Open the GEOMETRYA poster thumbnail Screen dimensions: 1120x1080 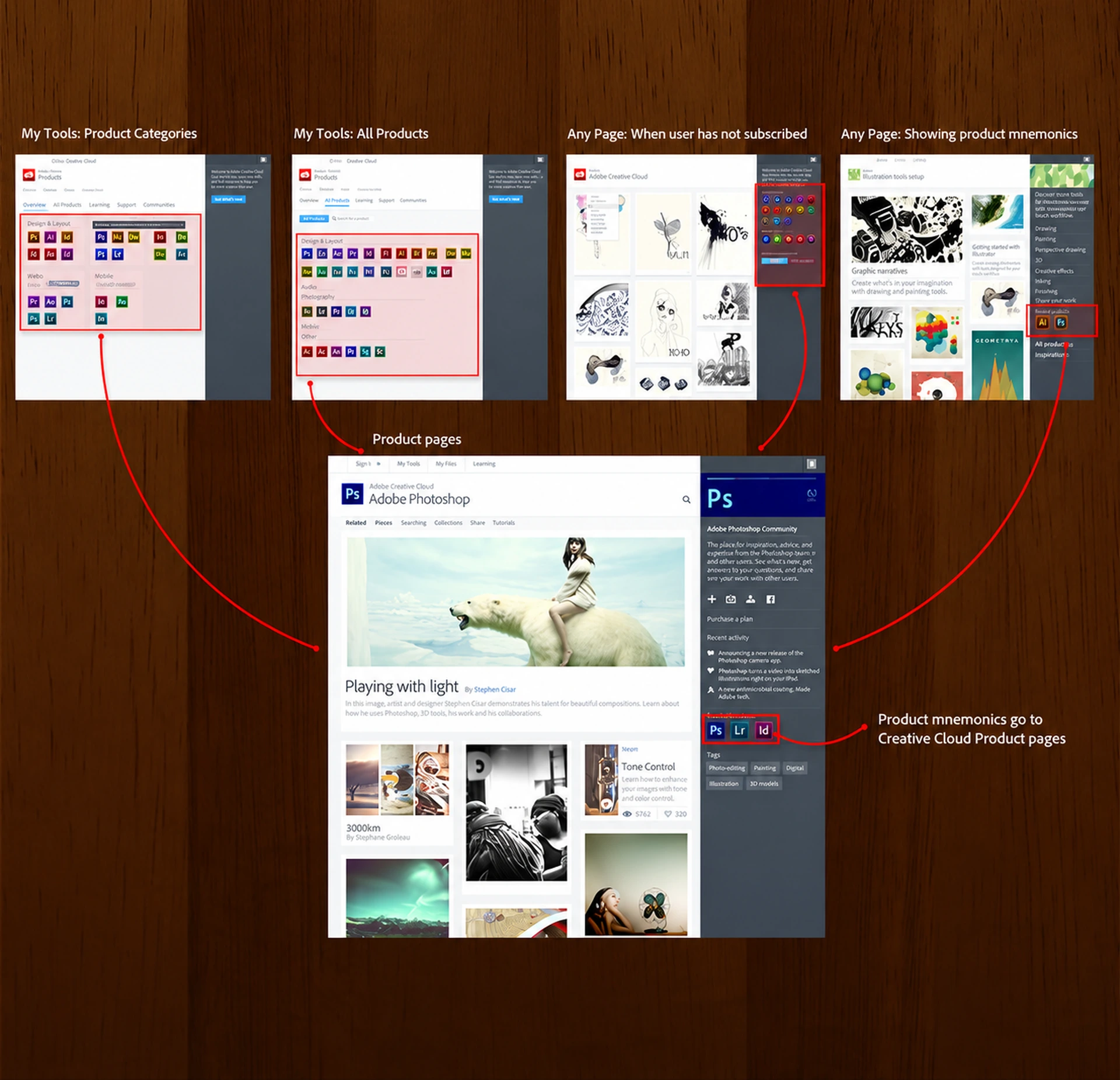(x=997, y=366)
